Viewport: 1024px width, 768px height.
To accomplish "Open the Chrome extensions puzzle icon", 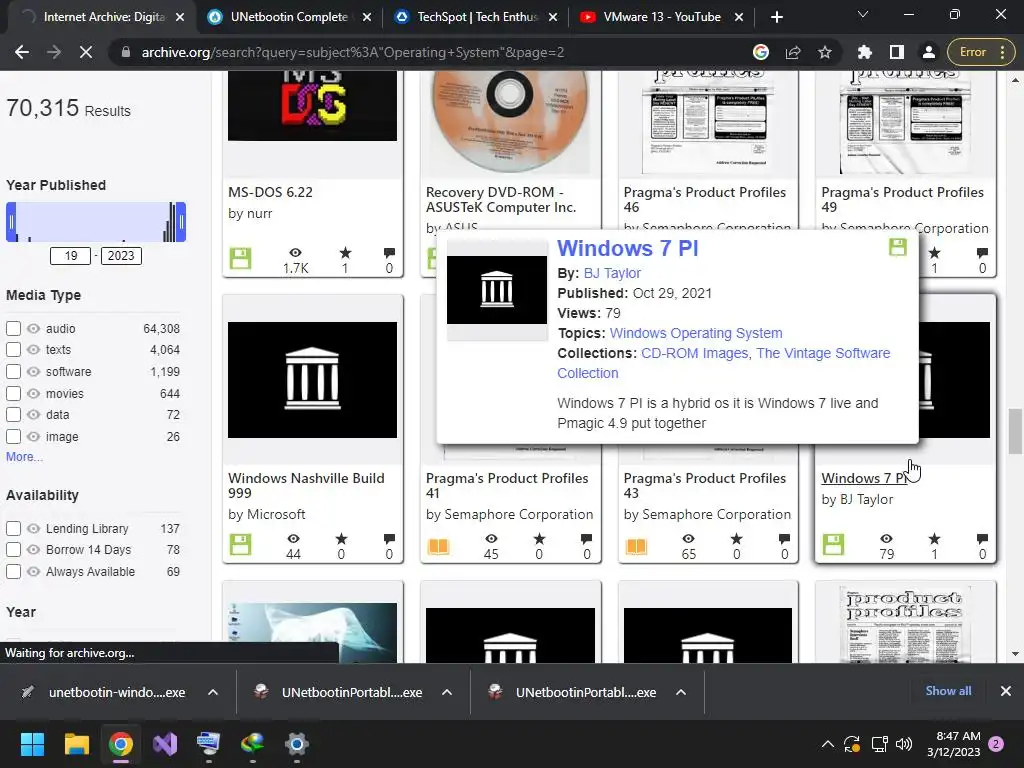I will coord(865,52).
